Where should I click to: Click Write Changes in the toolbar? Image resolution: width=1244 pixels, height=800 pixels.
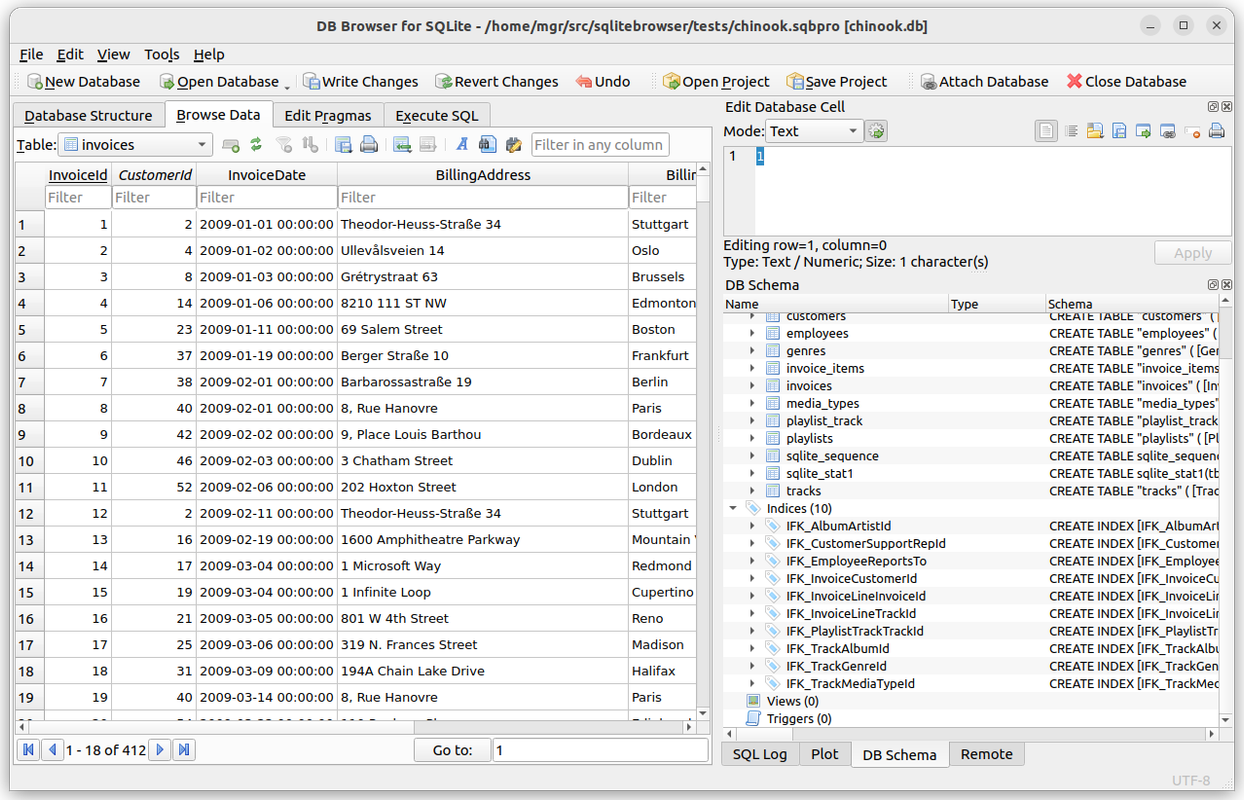pos(361,82)
